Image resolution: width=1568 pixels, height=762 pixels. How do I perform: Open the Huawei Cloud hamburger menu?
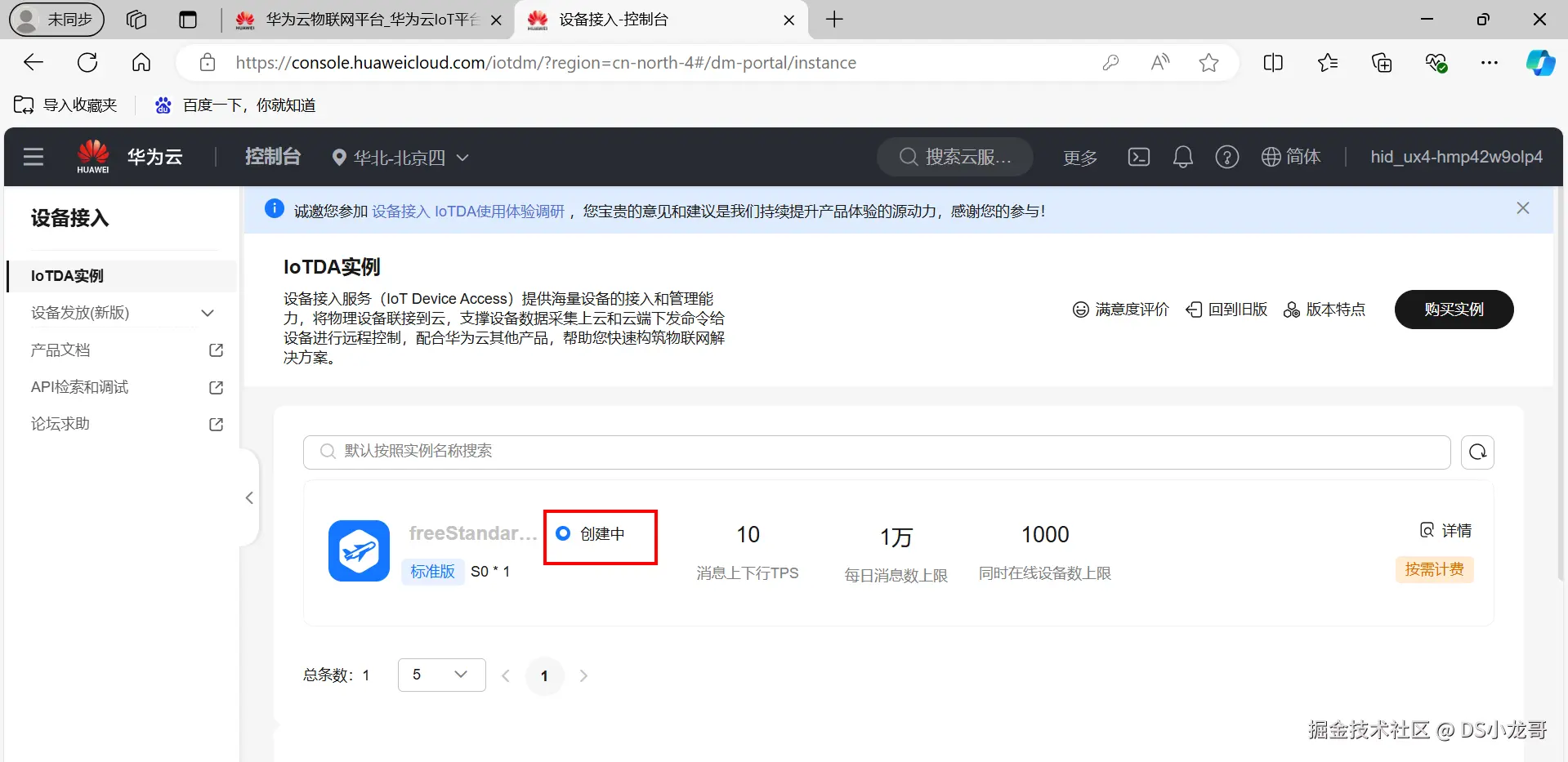pos(34,157)
